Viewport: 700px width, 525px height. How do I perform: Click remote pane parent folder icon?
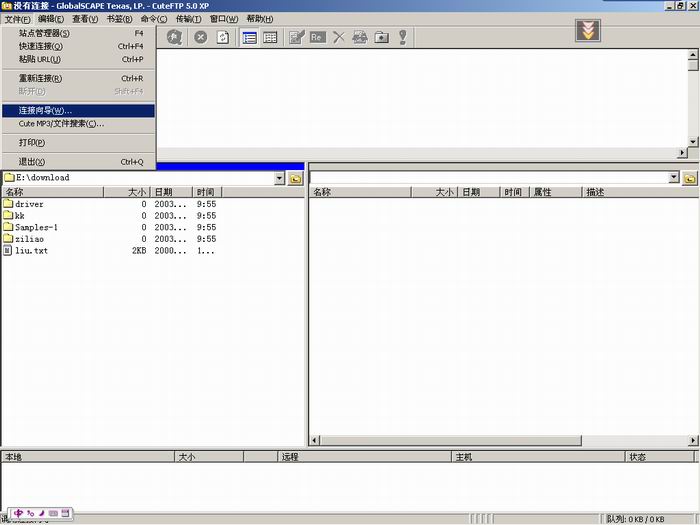(x=690, y=179)
